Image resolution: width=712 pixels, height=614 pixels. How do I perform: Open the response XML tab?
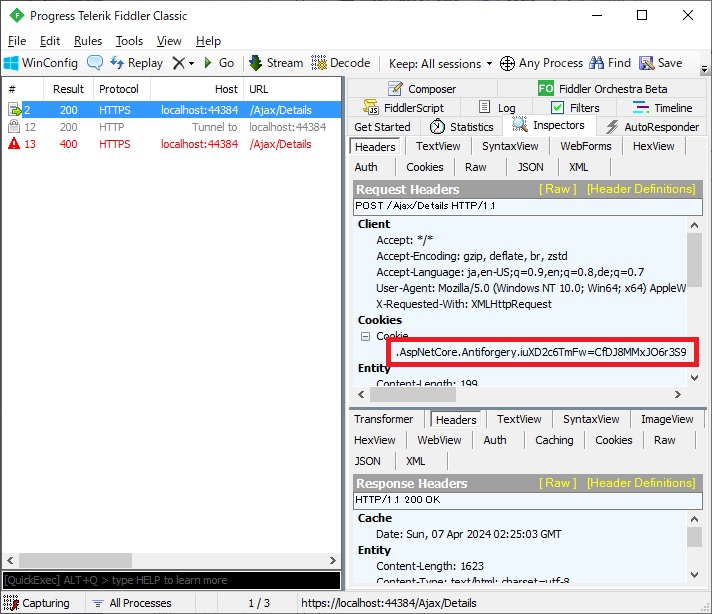tap(415, 461)
